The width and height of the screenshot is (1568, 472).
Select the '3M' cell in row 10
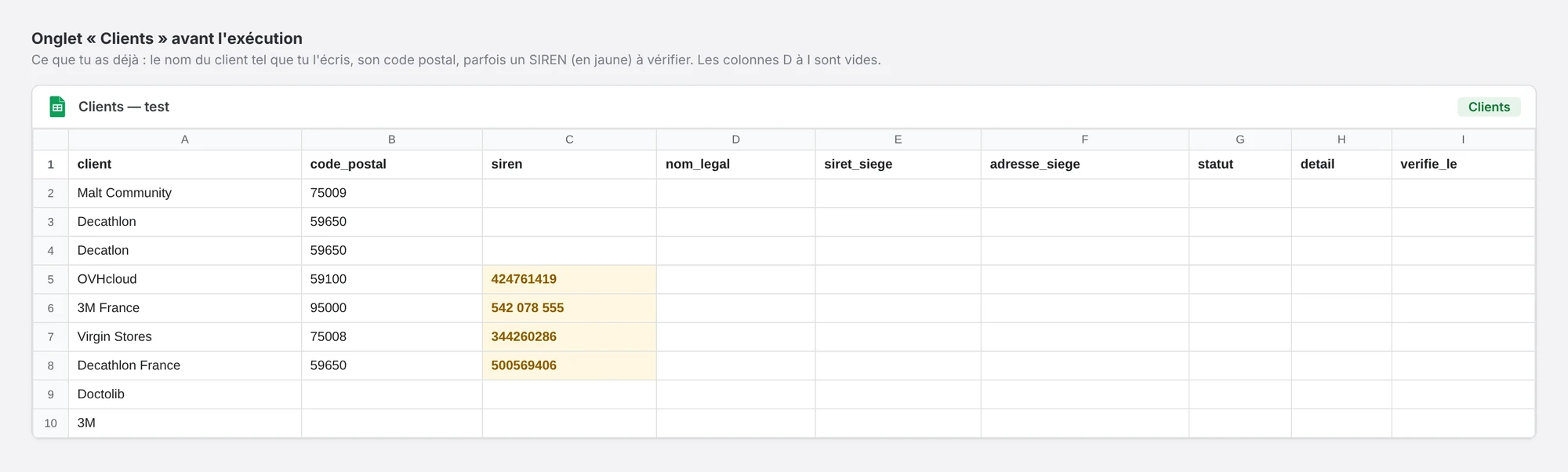pyautogui.click(x=185, y=423)
